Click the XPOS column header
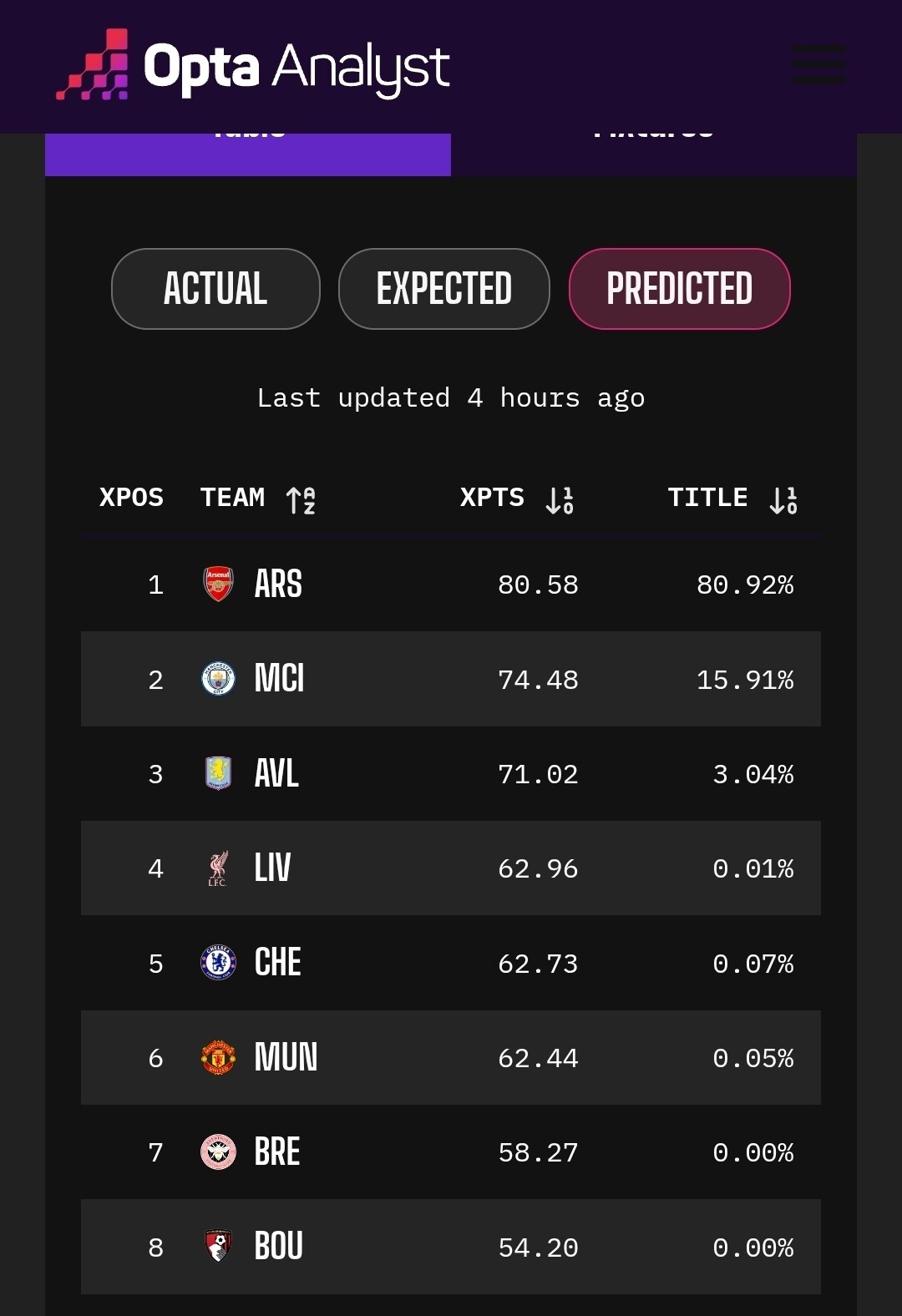 tap(131, 498)
